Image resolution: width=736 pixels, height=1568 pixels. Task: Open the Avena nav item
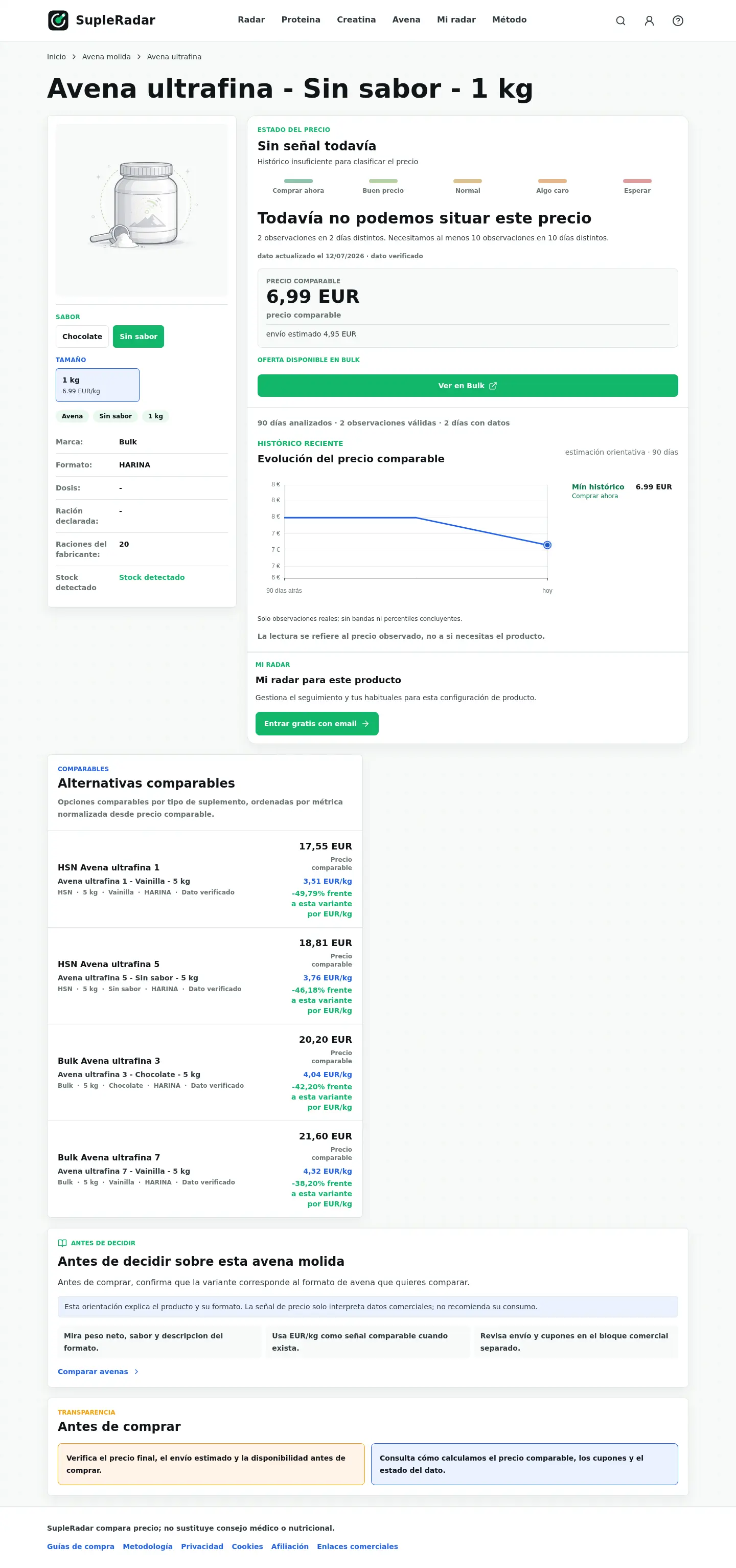(406, 20)
